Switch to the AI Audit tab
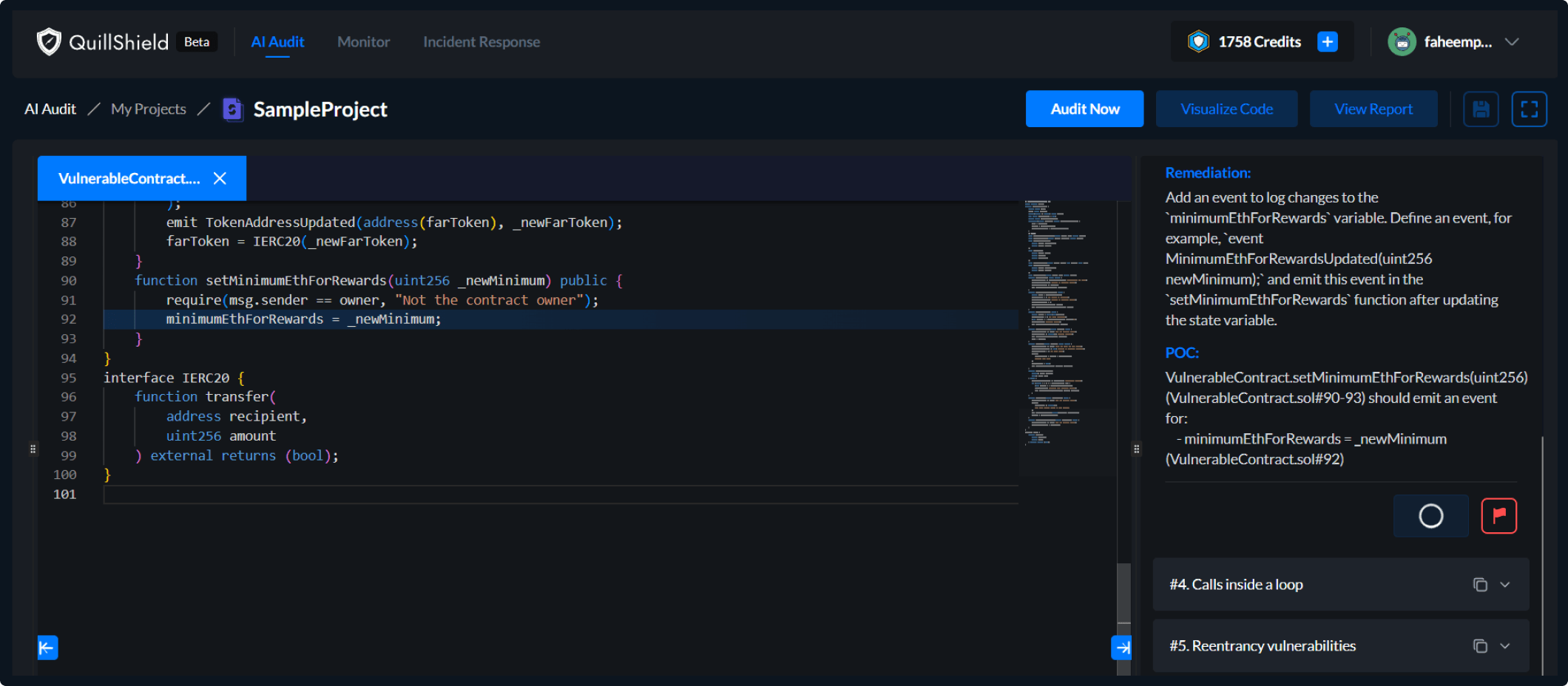The width and height of the screenshot is (1568, 686). coord(277,42)
